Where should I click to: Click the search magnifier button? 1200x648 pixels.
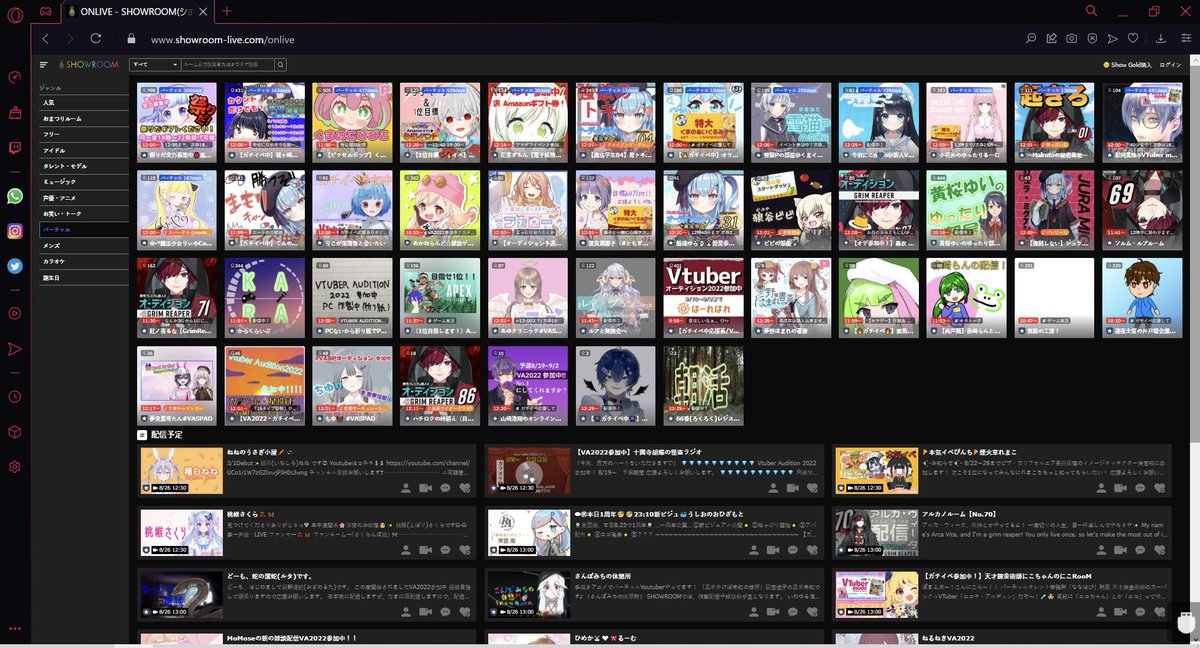[x=280, y=64]
